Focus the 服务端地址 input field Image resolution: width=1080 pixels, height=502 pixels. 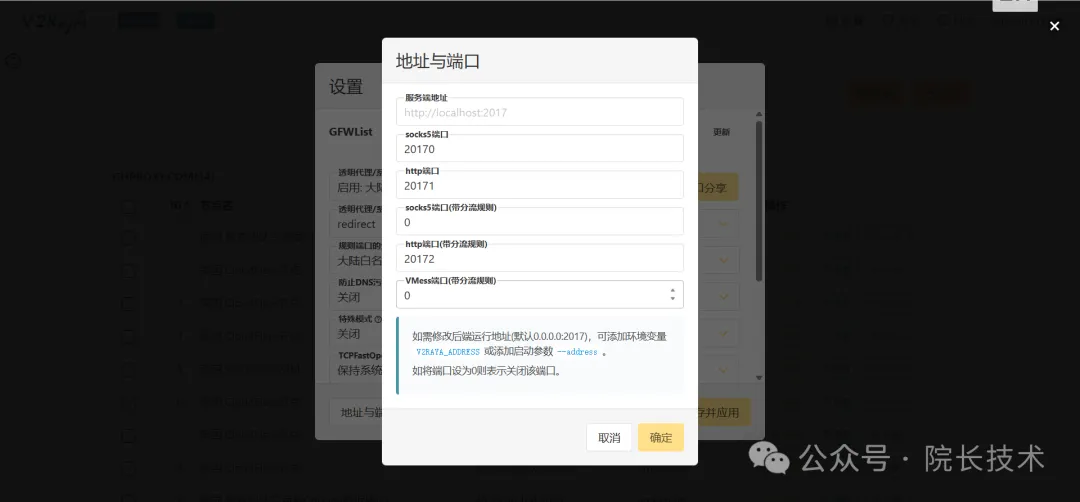coord(540,112)
